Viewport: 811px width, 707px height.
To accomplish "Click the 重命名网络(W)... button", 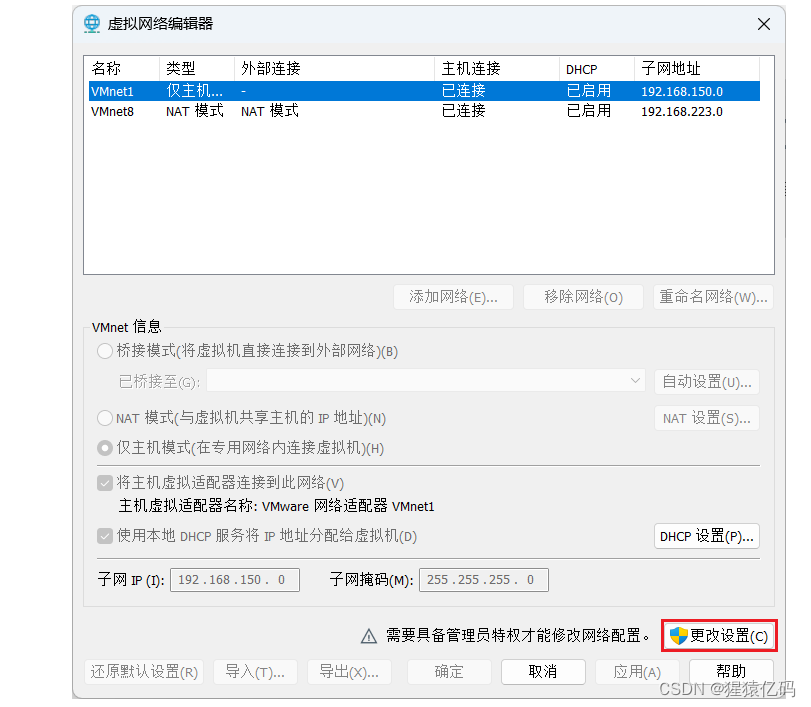I will pos(713,297).
